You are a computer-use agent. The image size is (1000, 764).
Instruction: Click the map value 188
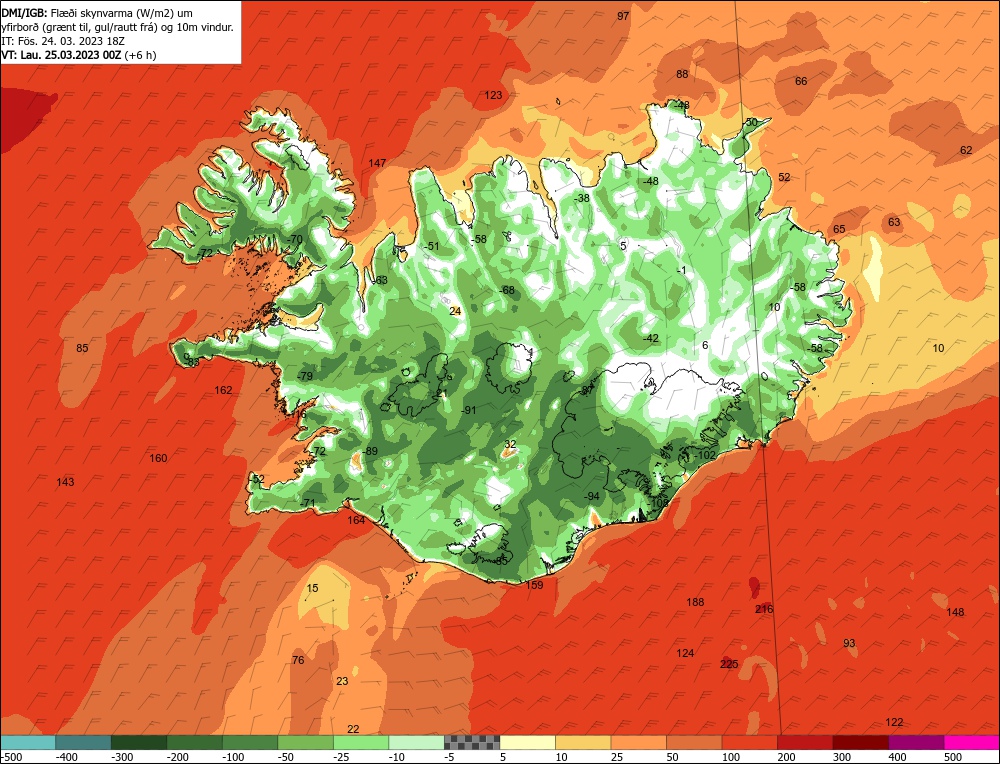(695, 601)
